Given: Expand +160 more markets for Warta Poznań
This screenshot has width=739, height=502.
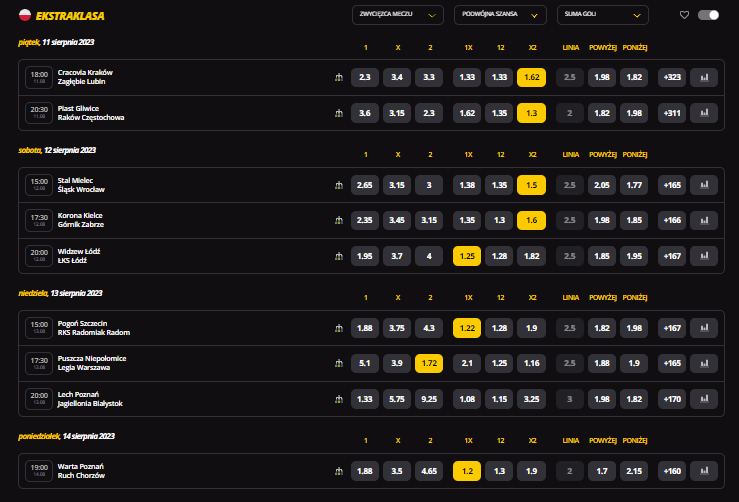Looking at the screenshot, I should point(672,471).
